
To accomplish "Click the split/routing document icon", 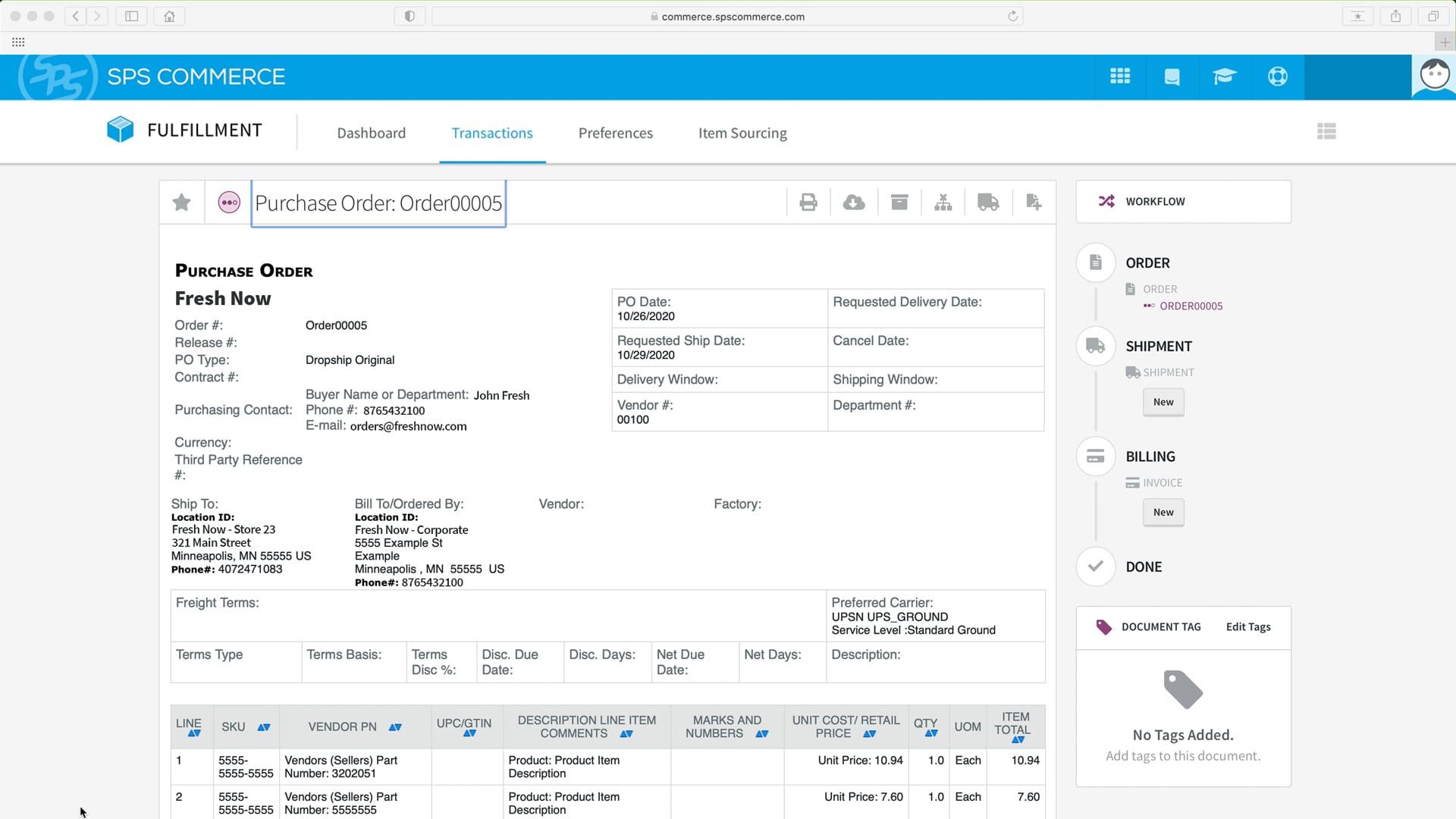I will click(x=943, y=202).
